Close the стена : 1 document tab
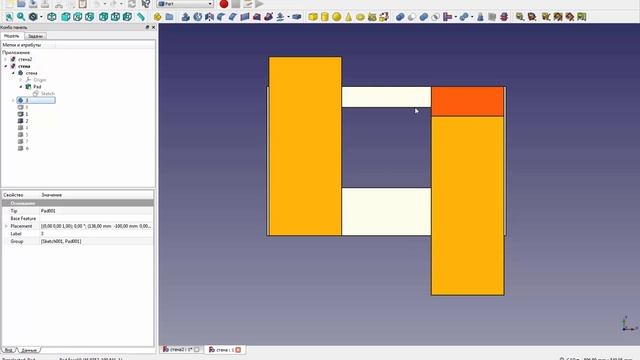 click(238, 350)
